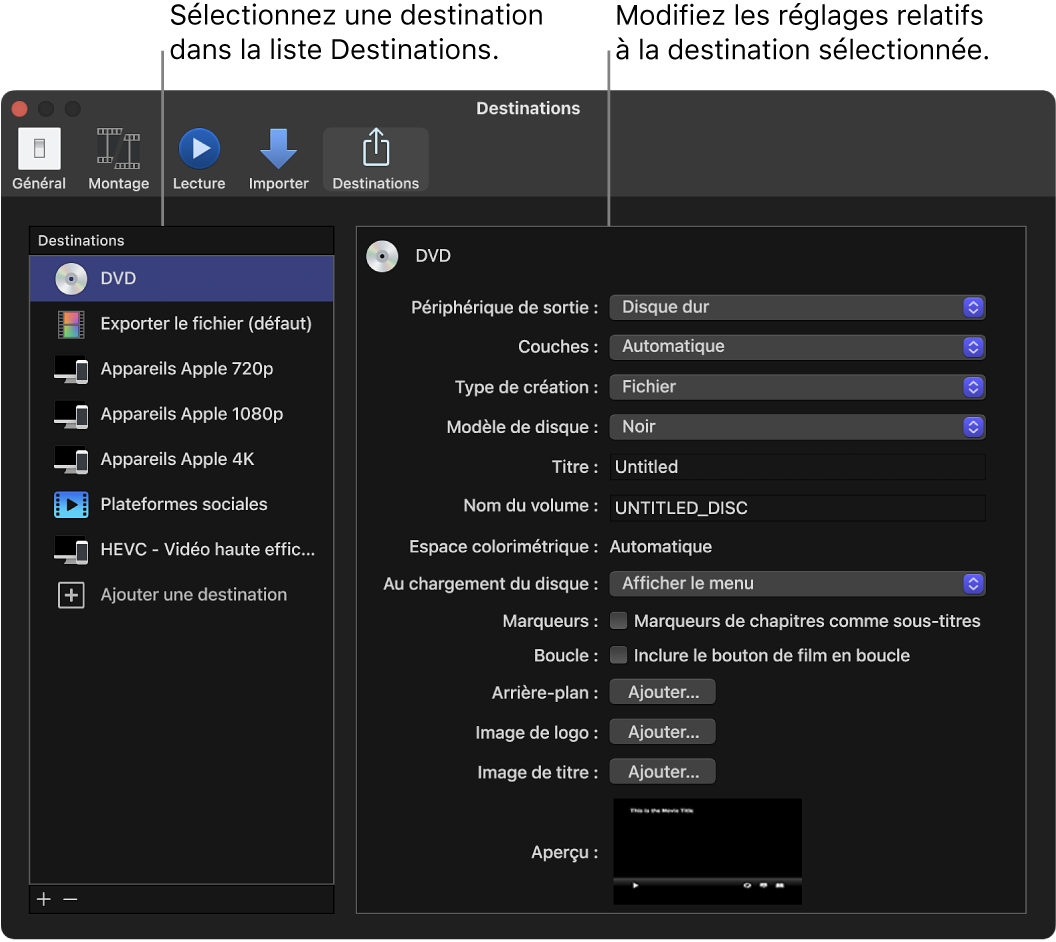This screenshot has width=1056, height=942.
Task: Click the Titre field showing Untitled
Action: coord(797,466)
